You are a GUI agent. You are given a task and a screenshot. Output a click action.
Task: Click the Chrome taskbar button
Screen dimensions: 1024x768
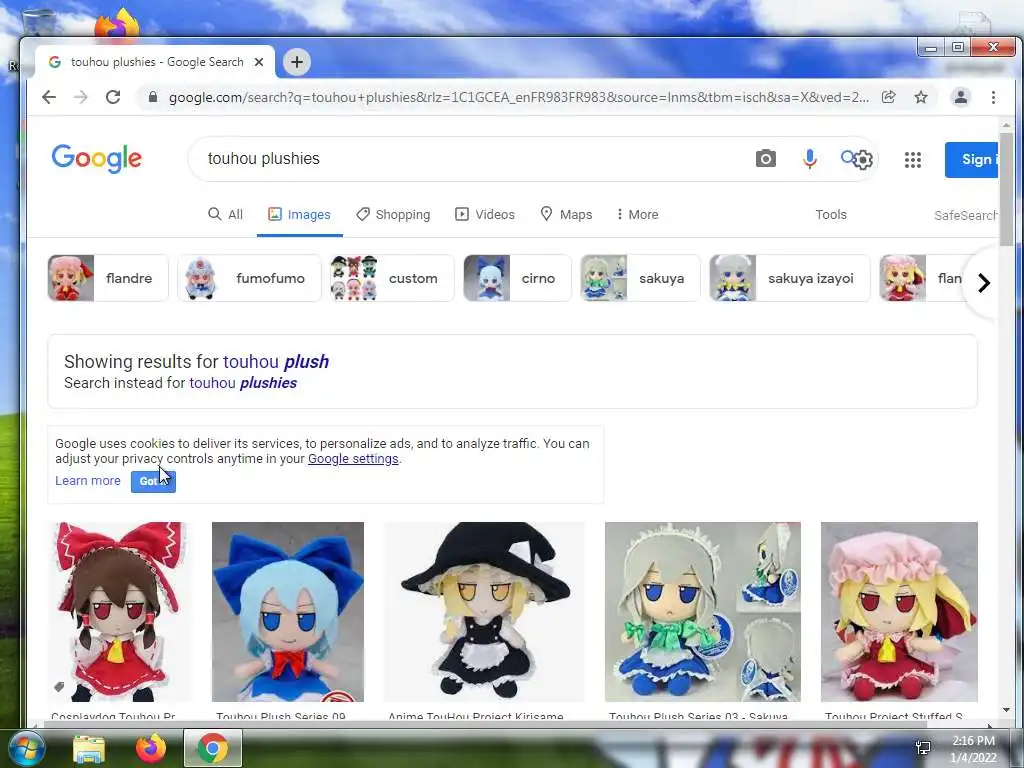213,748
